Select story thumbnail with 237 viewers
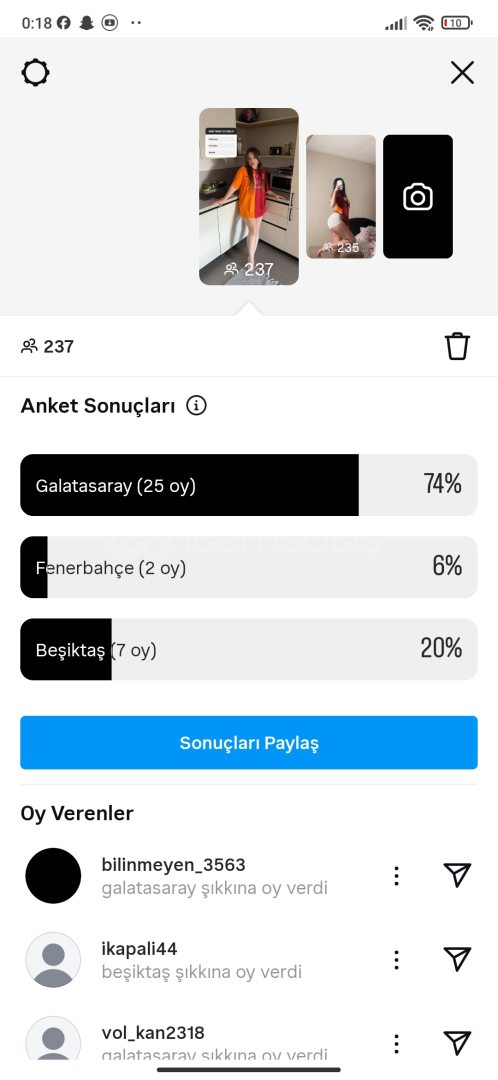This screenshot has height=1080, width=498. click(249, 196)
